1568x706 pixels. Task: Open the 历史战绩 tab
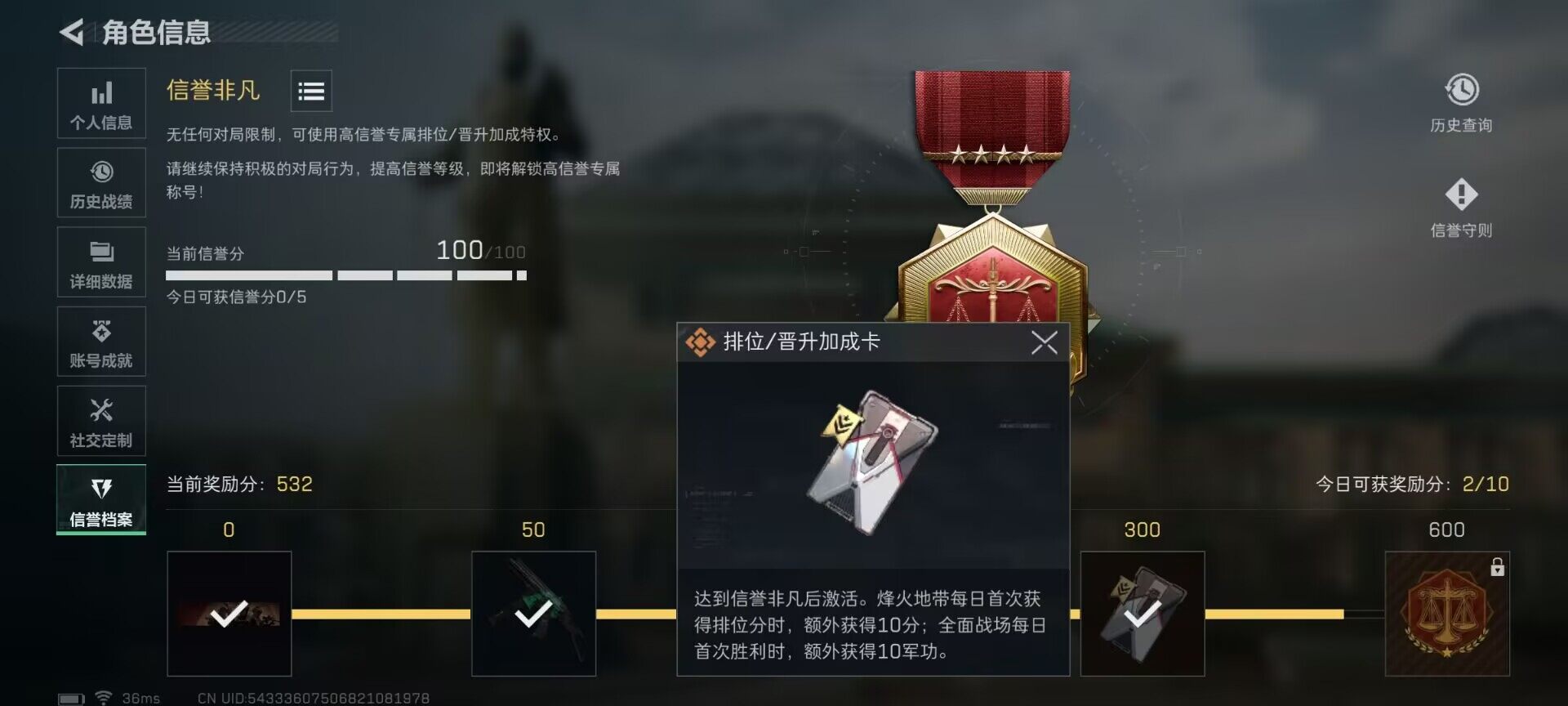(x=101, y=182)
